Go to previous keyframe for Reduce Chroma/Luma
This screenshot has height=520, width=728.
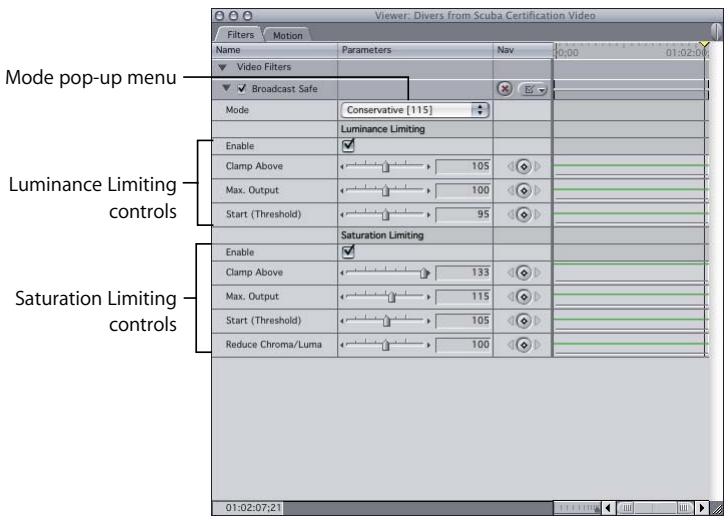tap(511, 345)
